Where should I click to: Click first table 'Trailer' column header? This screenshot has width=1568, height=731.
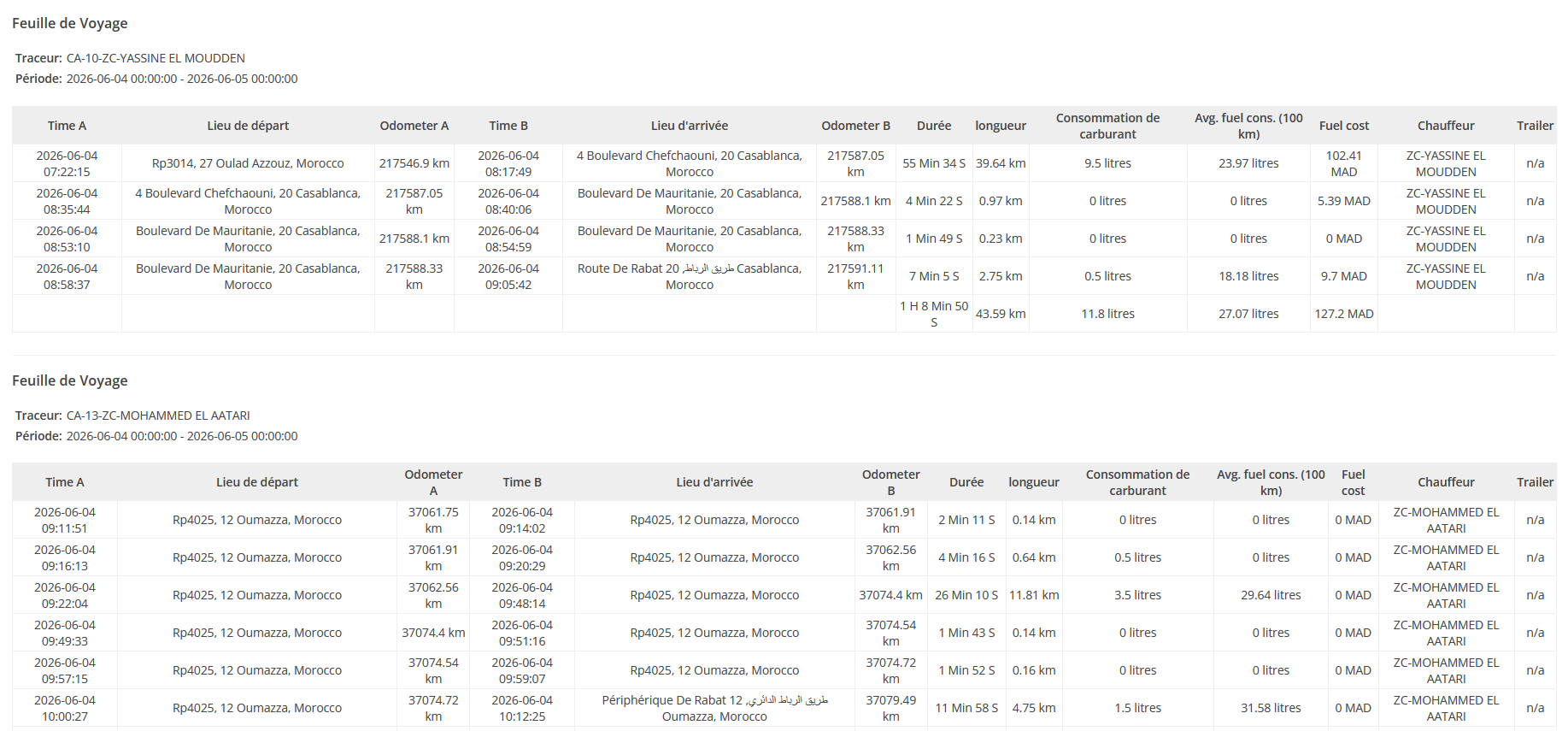[1535, 126]
